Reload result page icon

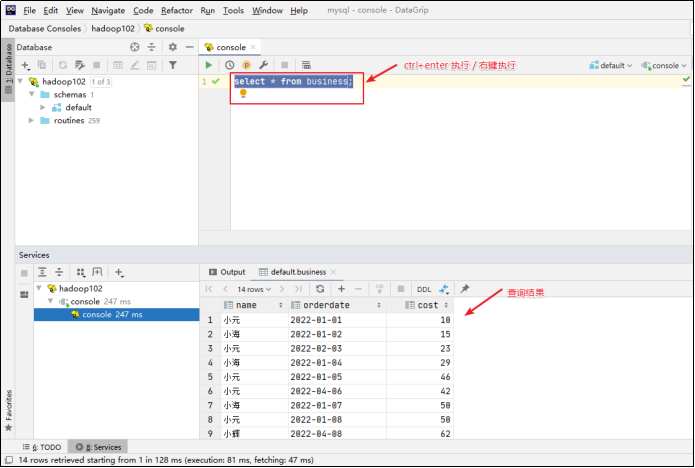[x=320, y=289]
